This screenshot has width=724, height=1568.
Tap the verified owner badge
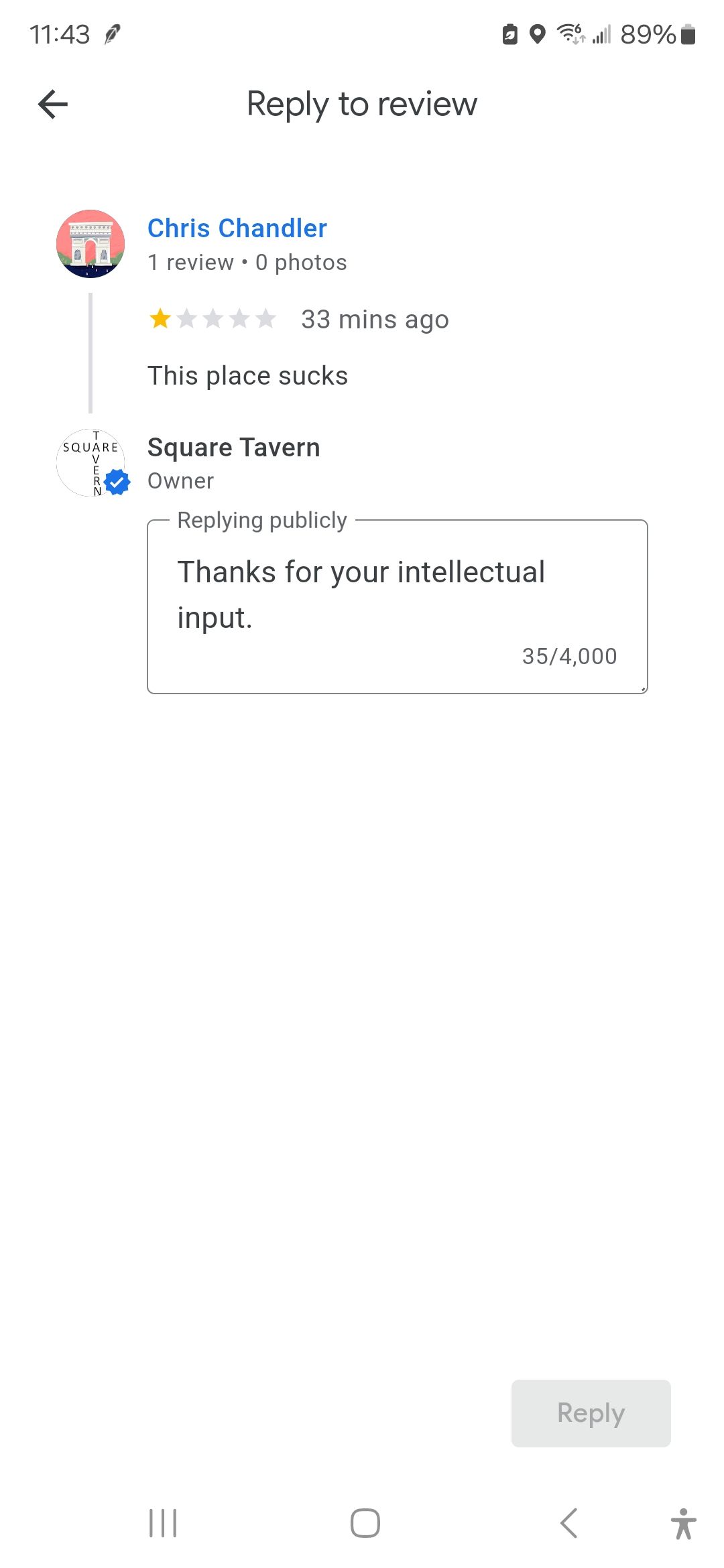tap(117, 482)
